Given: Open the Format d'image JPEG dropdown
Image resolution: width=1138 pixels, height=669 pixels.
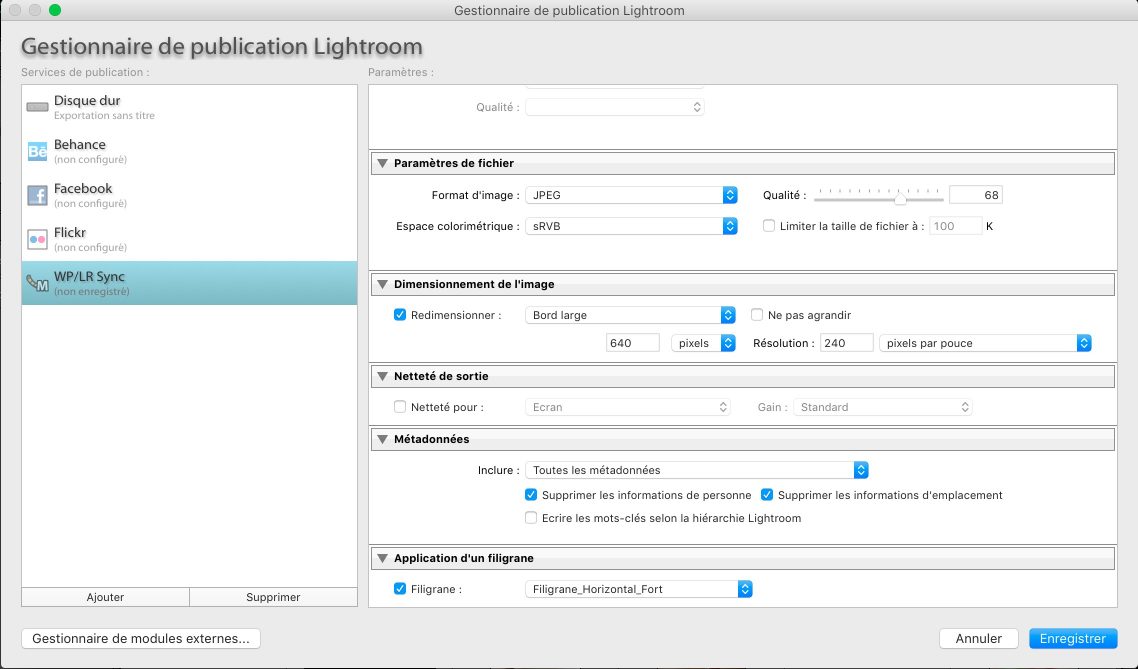Looking at the screenshot, I should [631, 195].
